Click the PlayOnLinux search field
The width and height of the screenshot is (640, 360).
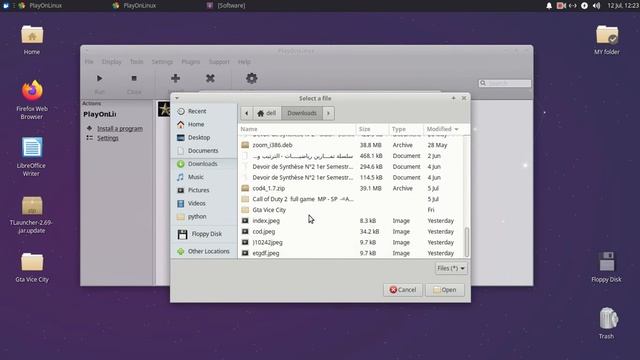coord(505,83)
